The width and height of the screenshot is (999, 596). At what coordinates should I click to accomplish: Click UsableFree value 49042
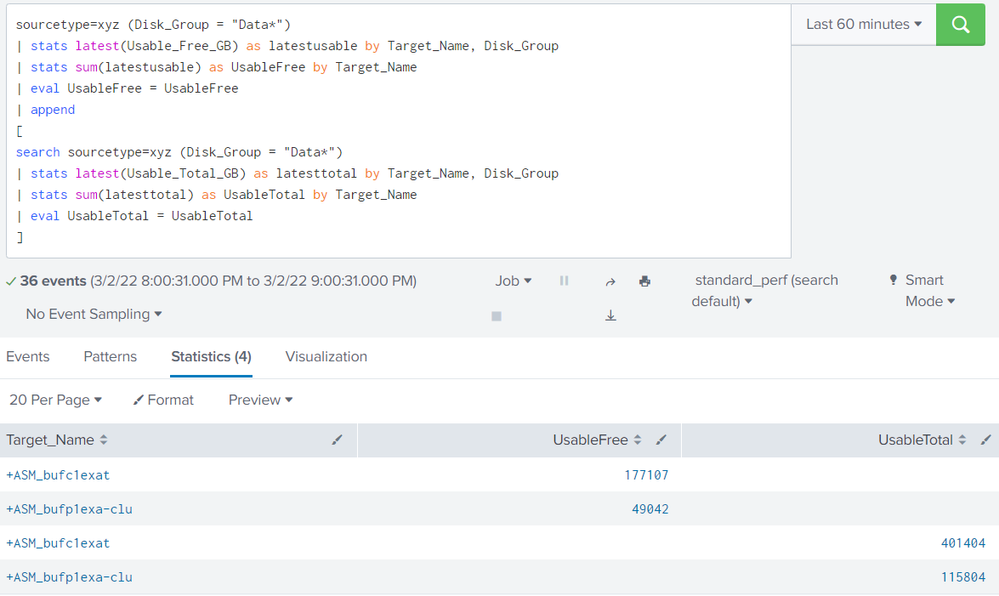(650, 509)
